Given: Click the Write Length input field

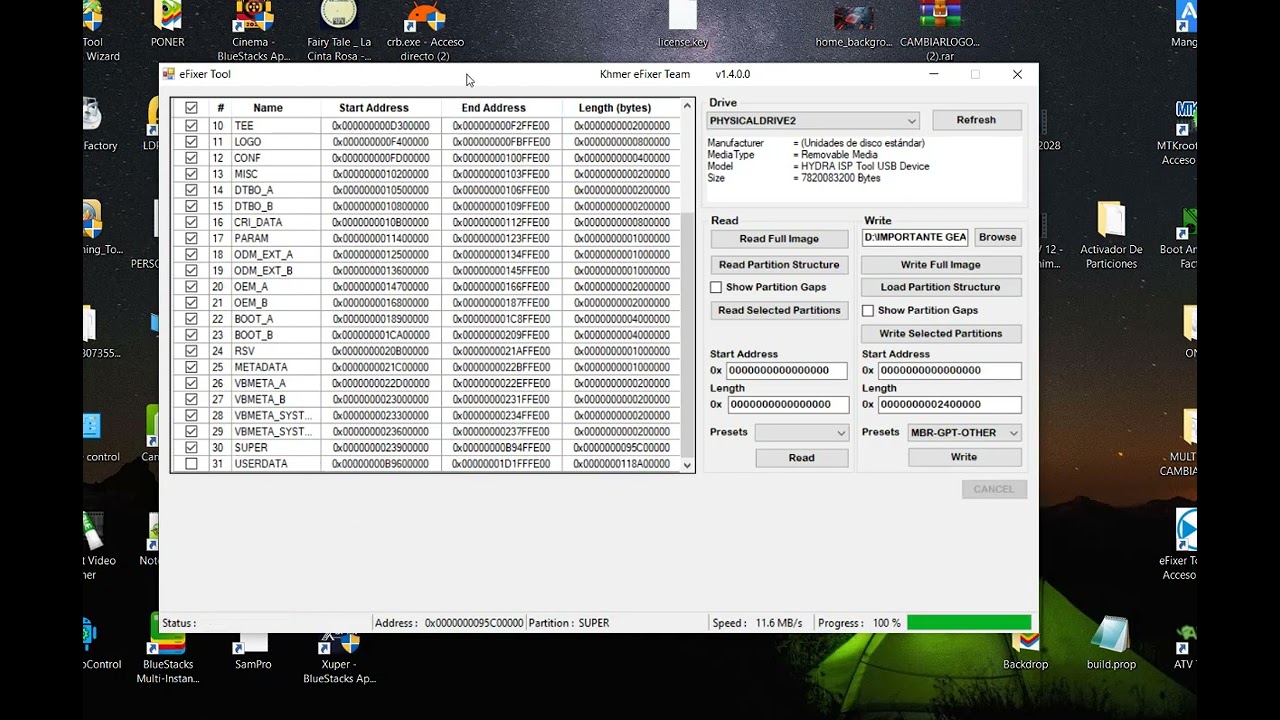Looking at the screenshot, I should point(949,405).
